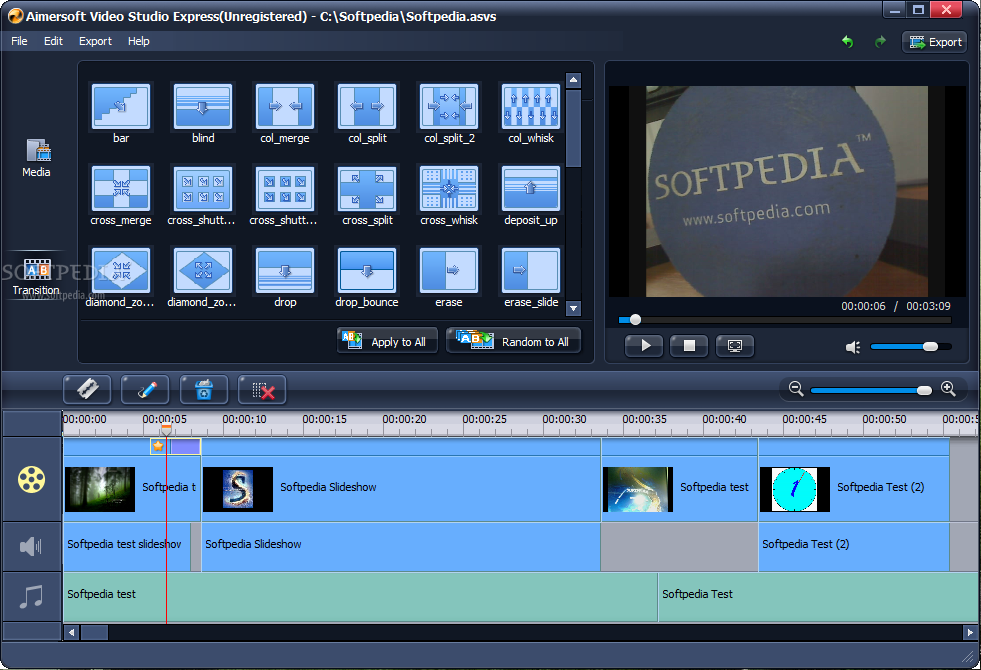Open the Help menu
The image size is (981, 670).
tap(139, 41)
